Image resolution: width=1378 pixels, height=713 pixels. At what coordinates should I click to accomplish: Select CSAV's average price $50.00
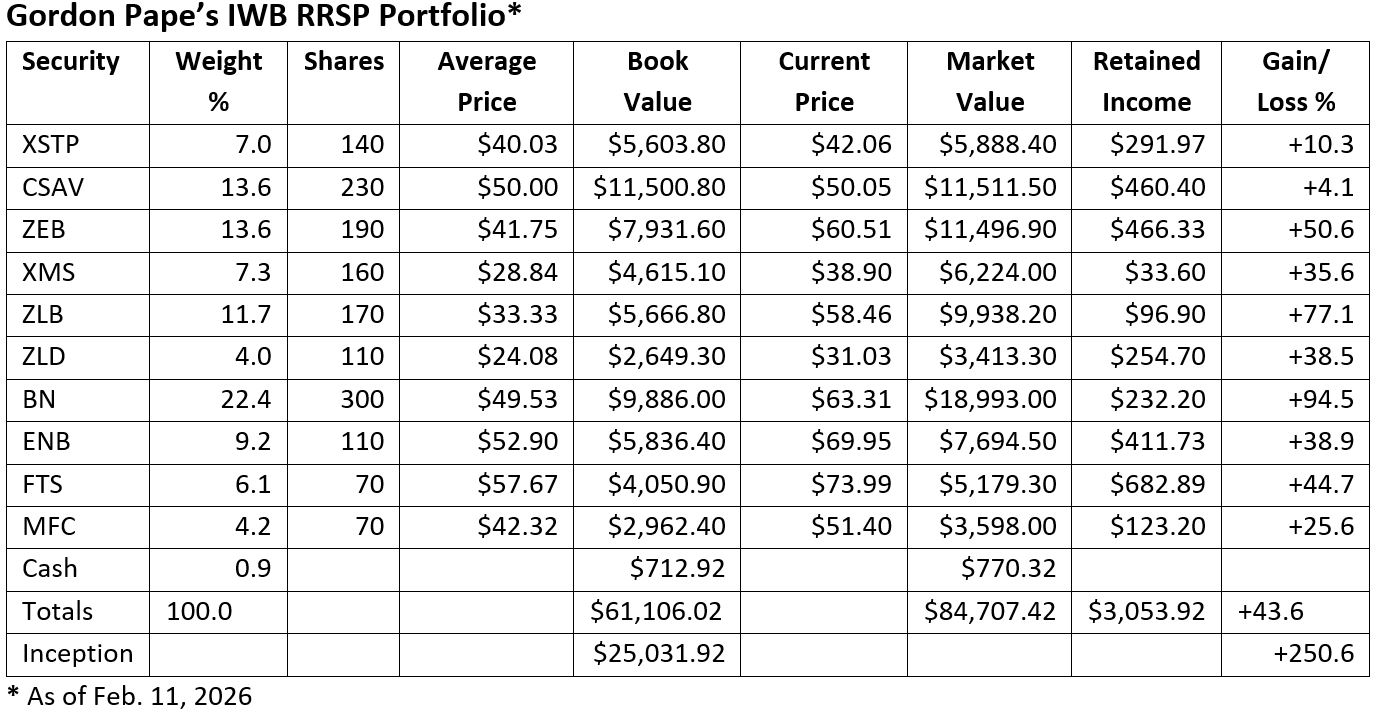click(x=517, y=188)
